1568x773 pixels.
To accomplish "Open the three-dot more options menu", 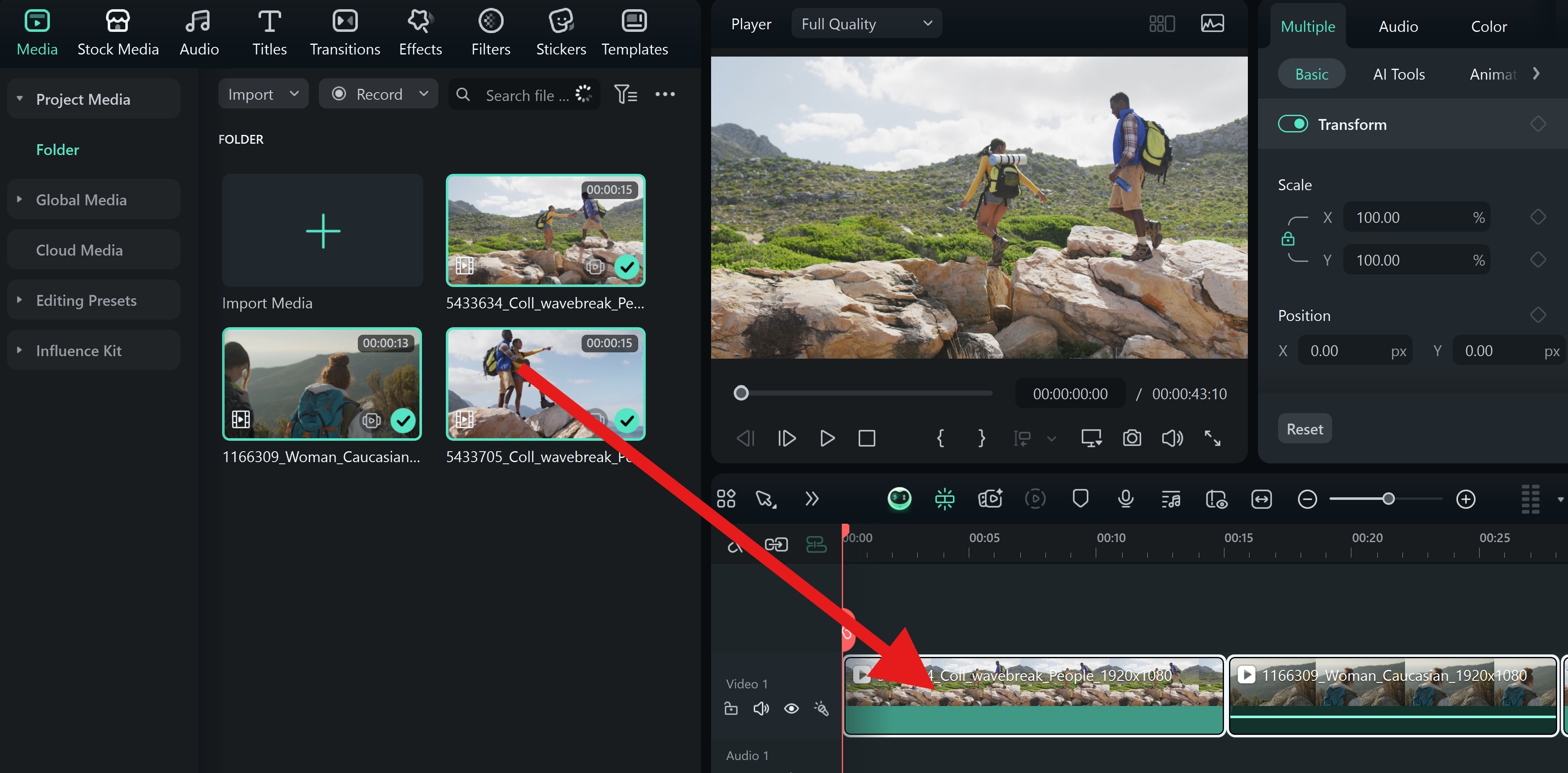I will coord(665,94).
